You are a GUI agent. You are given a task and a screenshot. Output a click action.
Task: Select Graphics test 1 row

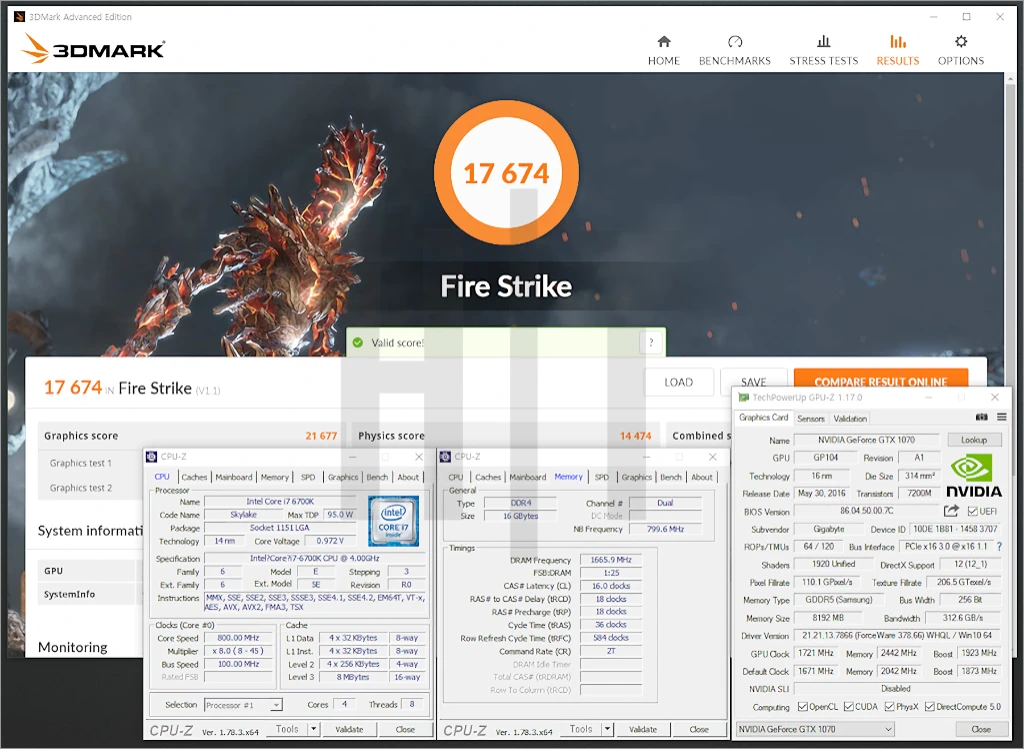pyautogui.click(x=90, y=463)
